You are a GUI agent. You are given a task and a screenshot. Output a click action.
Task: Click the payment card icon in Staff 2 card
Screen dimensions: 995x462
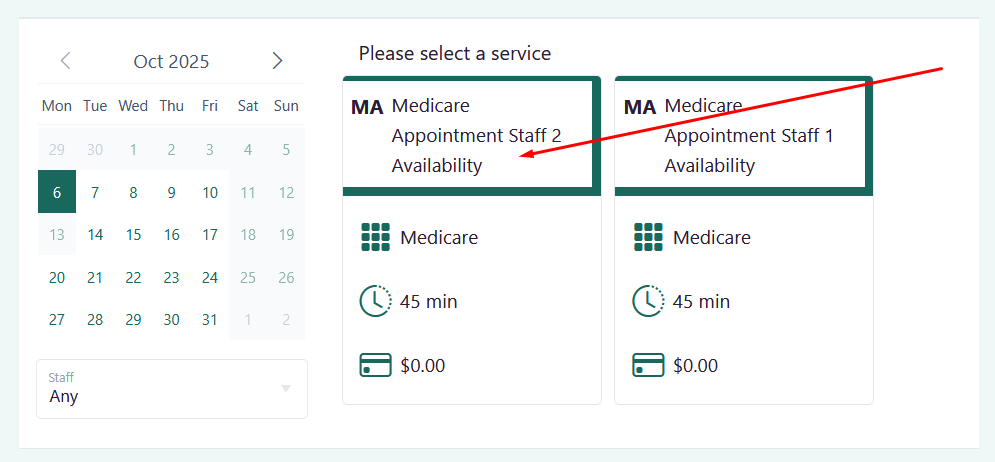point(375,365)
